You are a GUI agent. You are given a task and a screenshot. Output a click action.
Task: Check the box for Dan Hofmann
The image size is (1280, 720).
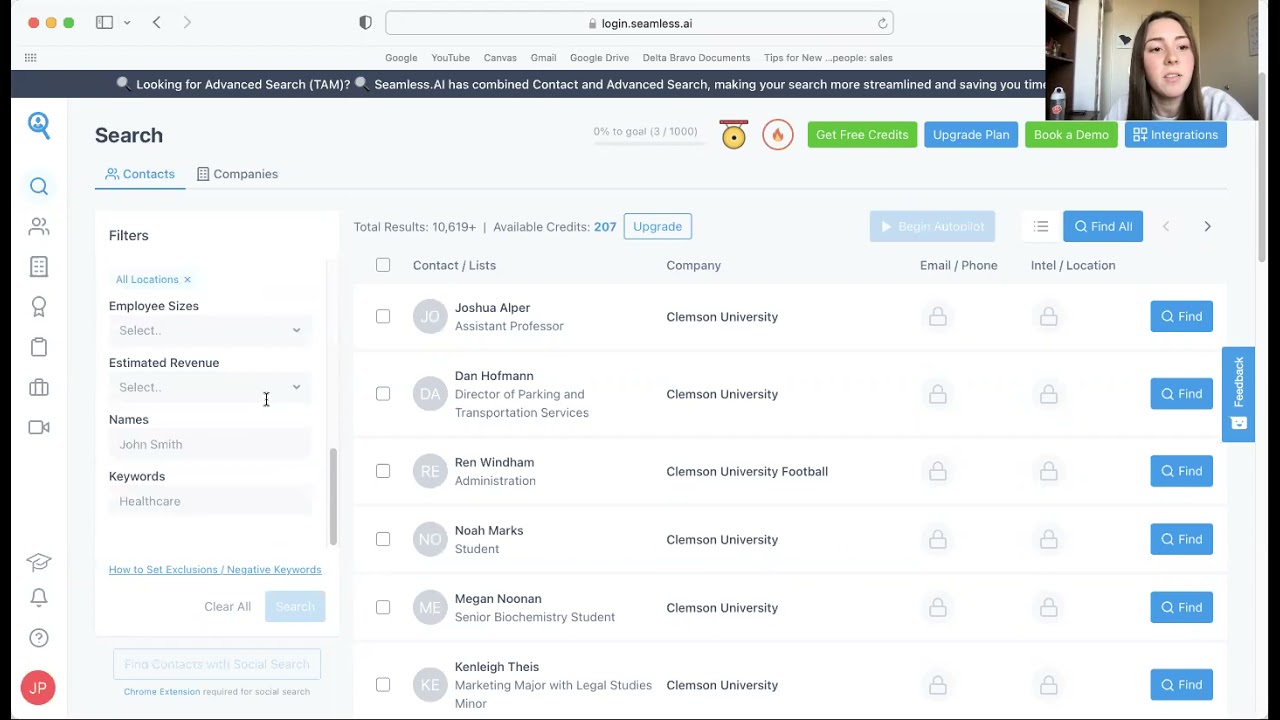(x=383, y=394)
